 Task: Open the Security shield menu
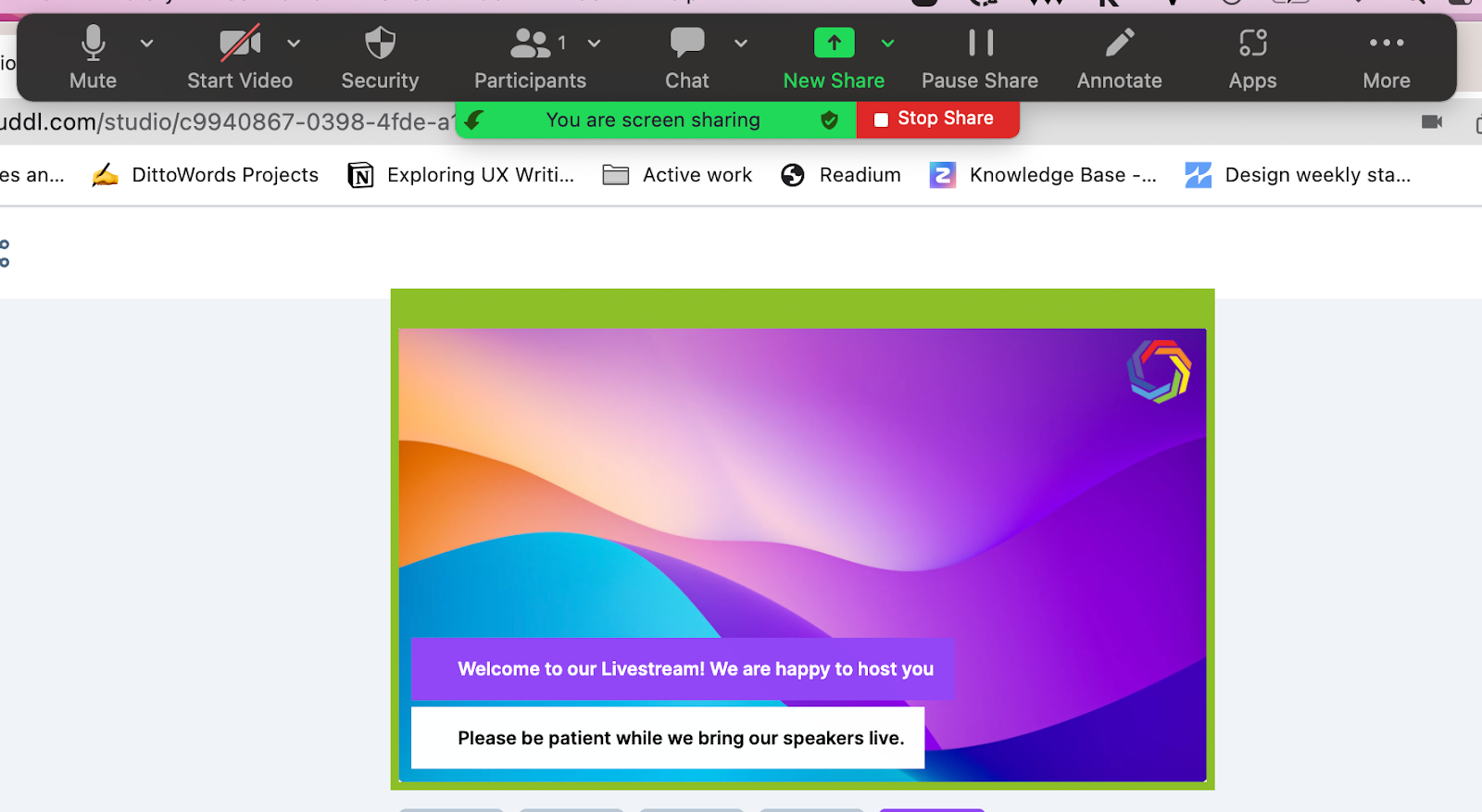coord(380,57)
